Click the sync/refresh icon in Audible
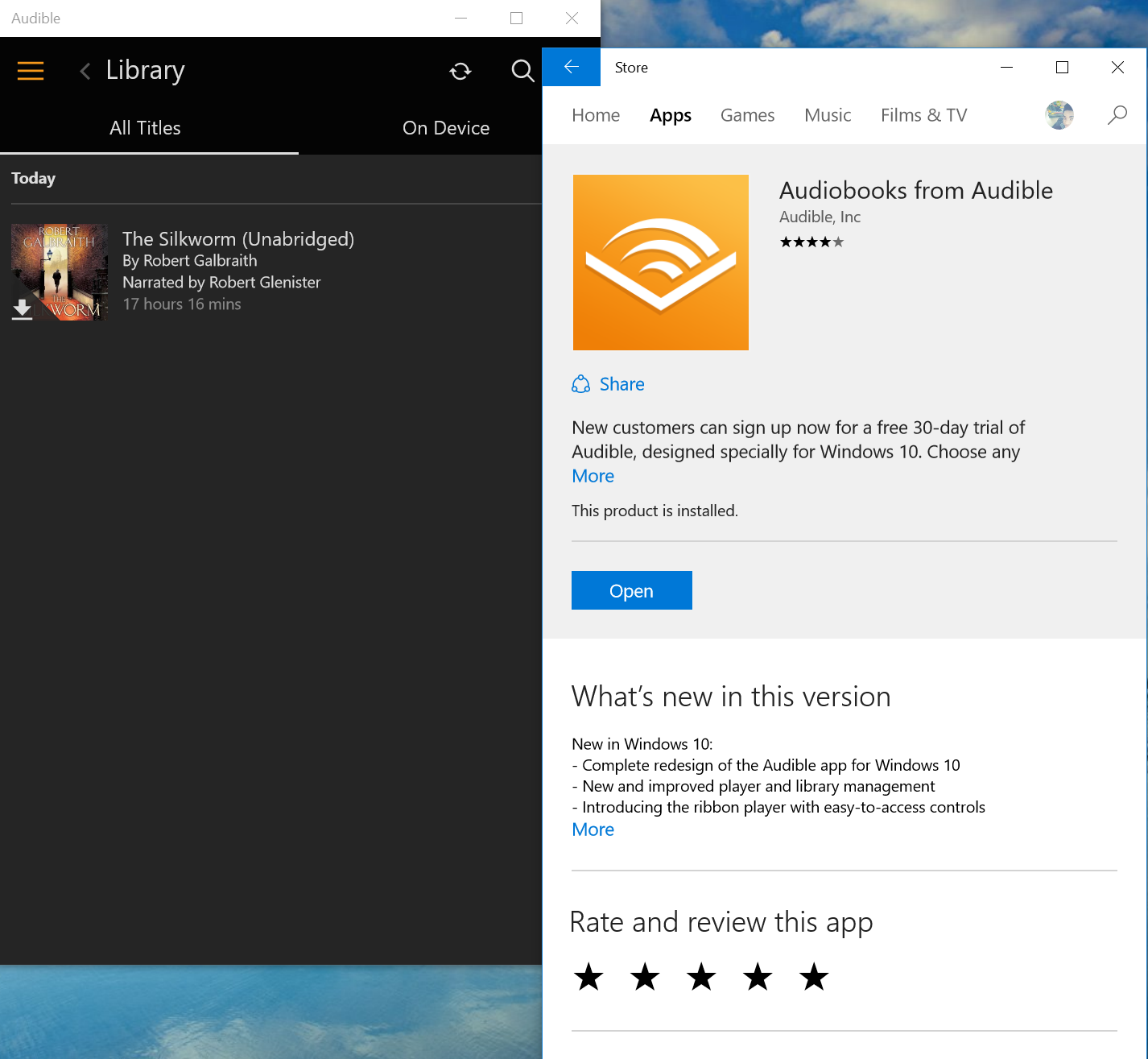This screenshot has width=1148, height=1059. [460, 72]
